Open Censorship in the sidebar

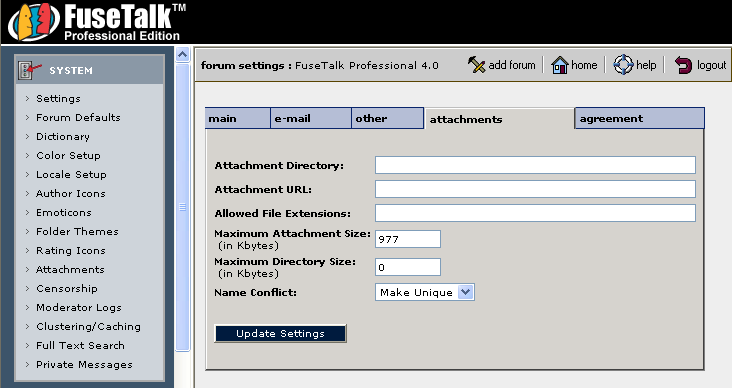(x=67, y=289)
